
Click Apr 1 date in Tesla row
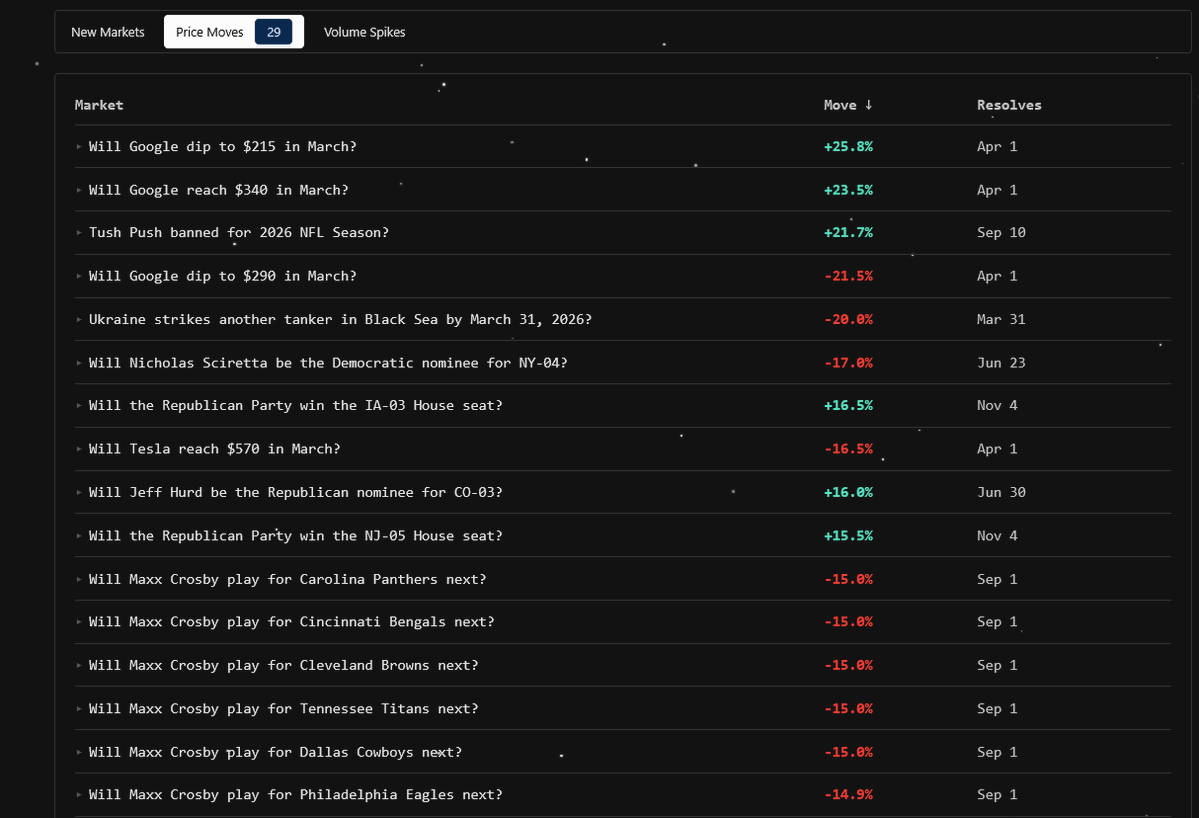click(x=997, y=449)
